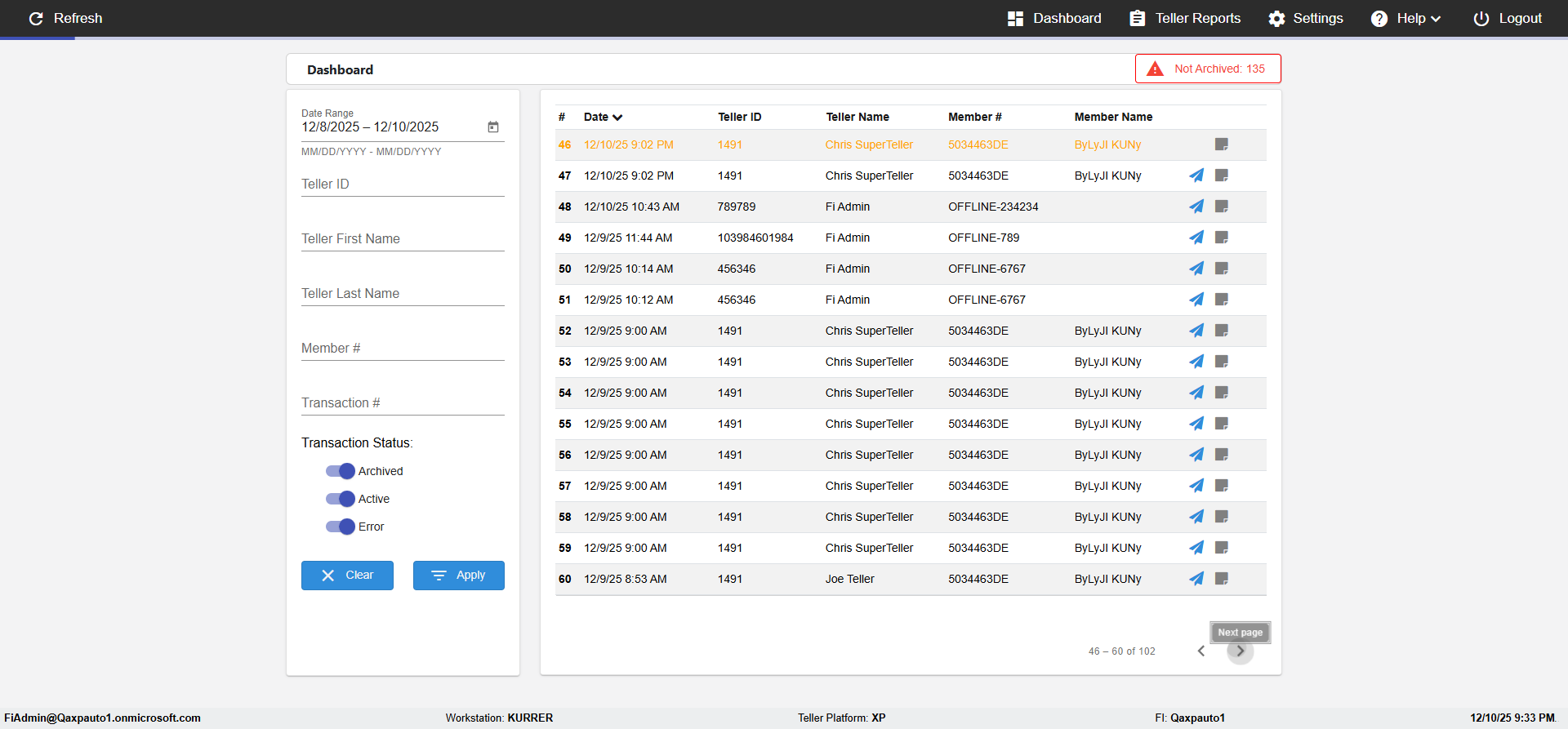Screen dimensions: 1568x729
Task: Click the Clear filters button
Action: click(x=347, y=576)
